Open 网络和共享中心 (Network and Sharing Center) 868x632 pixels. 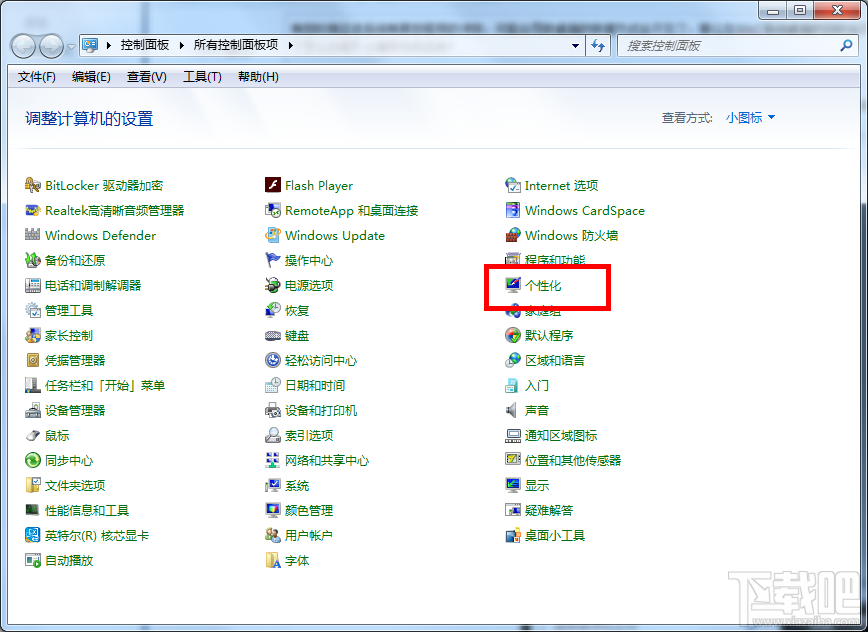pos(328,460)
